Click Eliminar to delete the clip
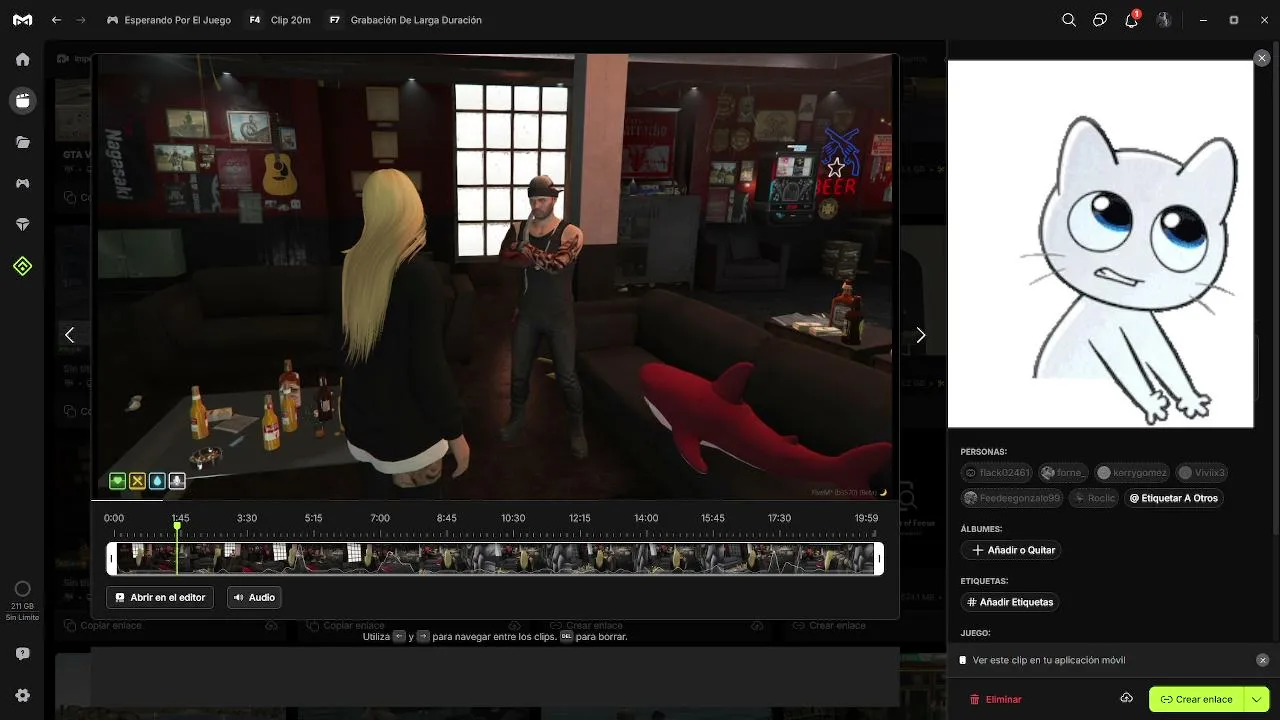This screenshot has width=1280, height=720. [x=996, y=699]
